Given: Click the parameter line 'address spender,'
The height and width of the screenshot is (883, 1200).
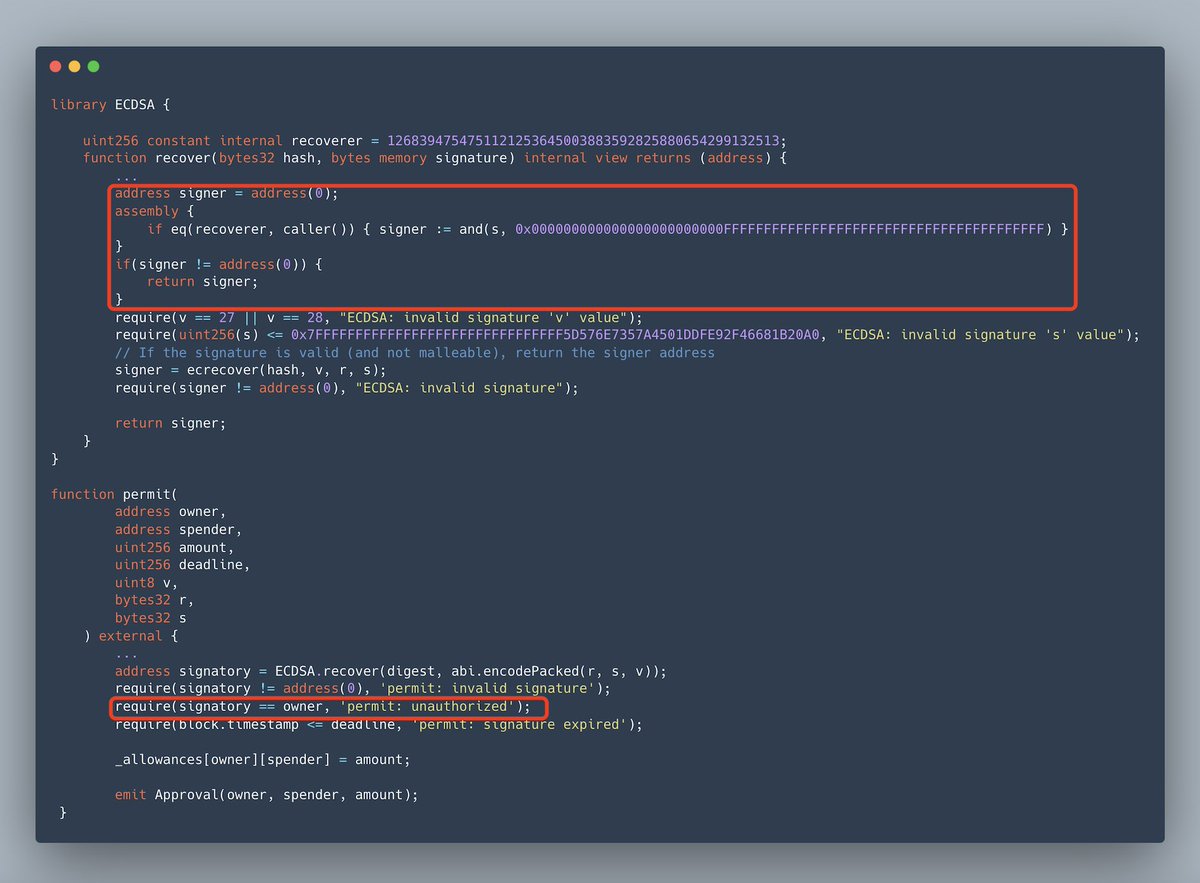Looking at the screenshot, I should pos(178,530).
